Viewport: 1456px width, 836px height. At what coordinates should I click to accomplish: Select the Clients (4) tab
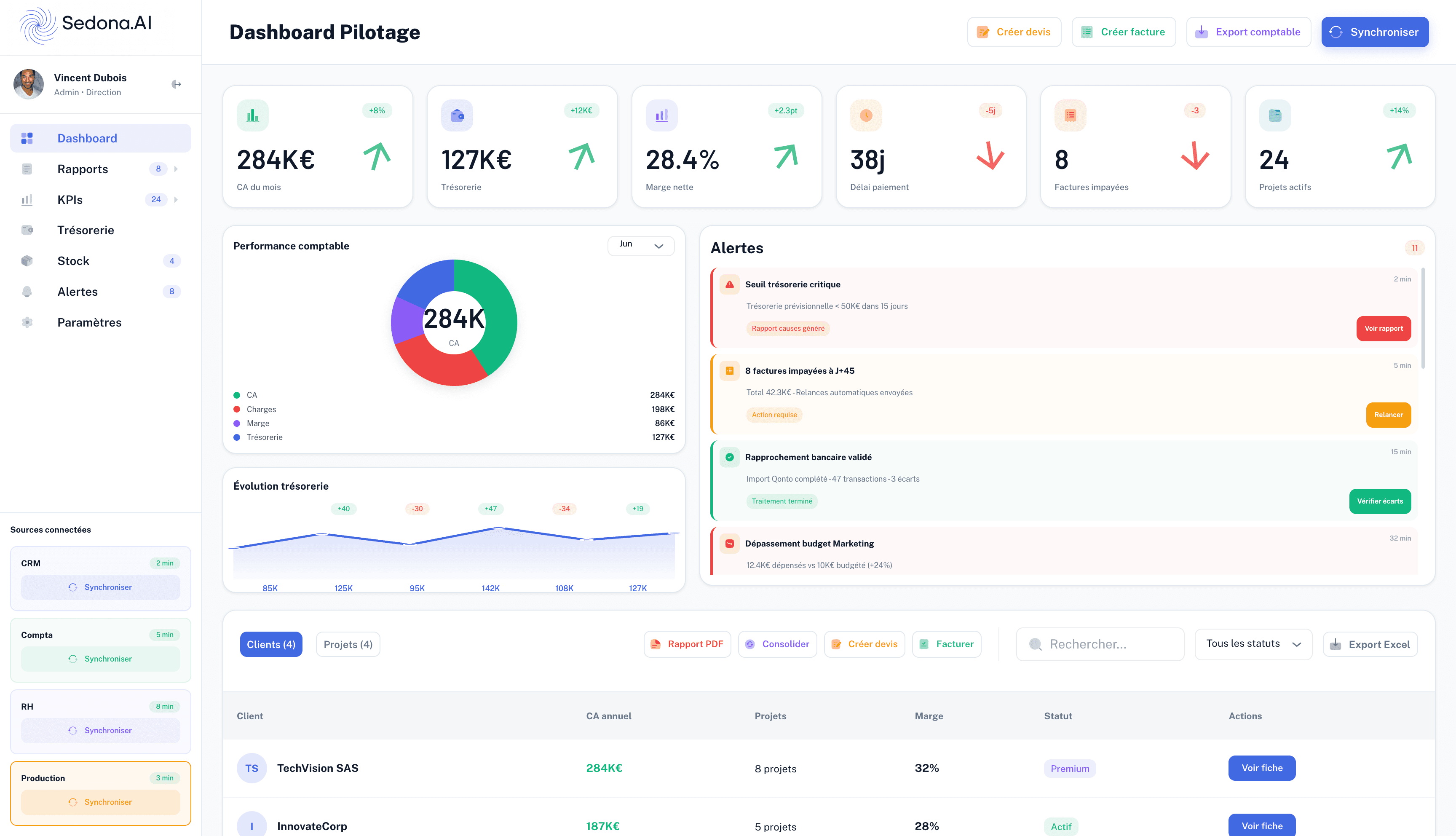click(271, 644)
